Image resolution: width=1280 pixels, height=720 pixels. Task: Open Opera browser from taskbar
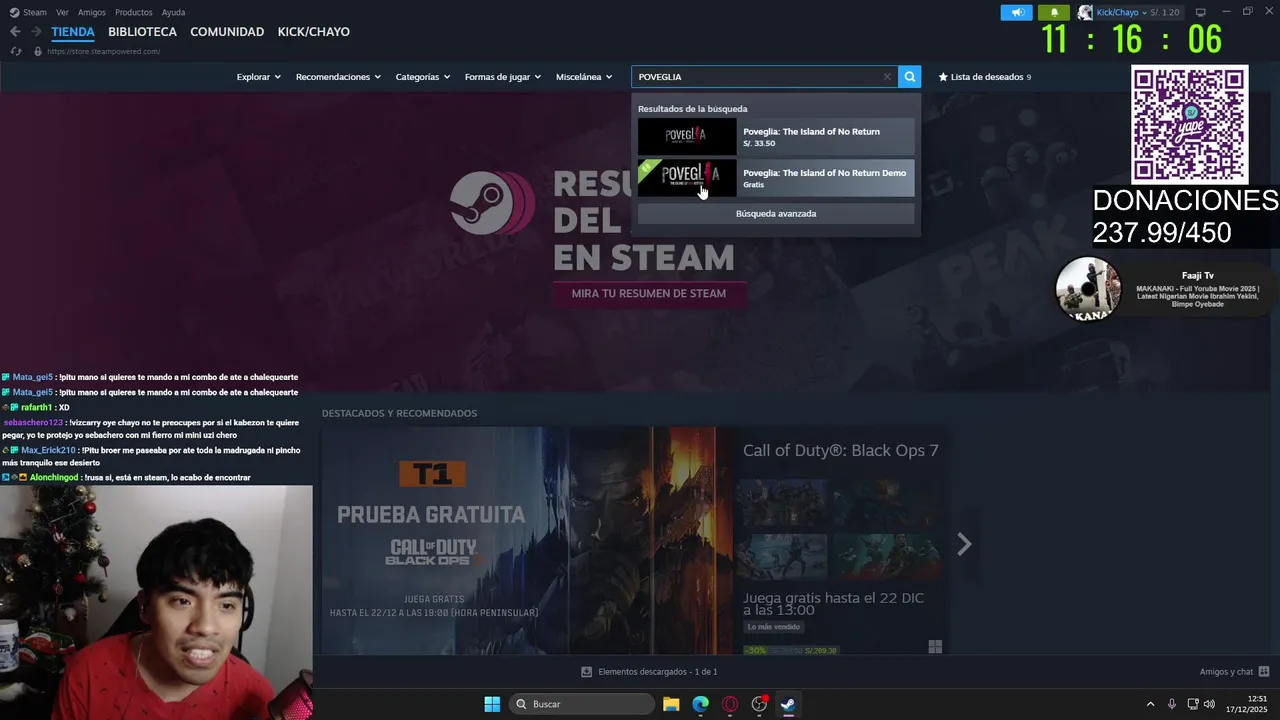(730, 704)
